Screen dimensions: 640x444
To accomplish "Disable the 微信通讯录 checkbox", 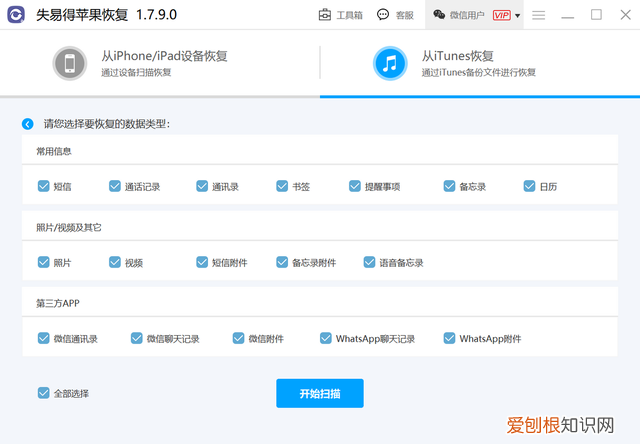I will coord(44,338).
